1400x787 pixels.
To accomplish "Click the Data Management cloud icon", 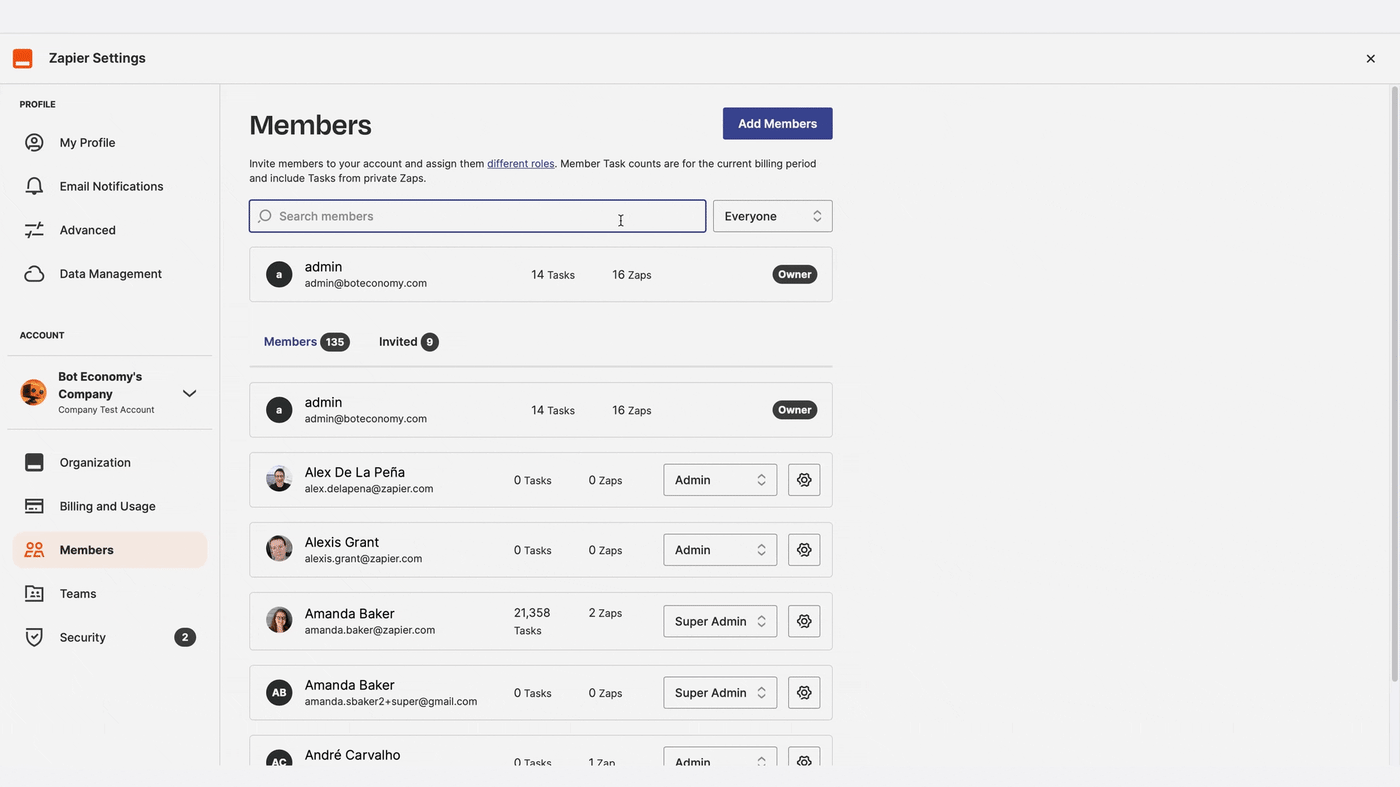I will [34, 274].
